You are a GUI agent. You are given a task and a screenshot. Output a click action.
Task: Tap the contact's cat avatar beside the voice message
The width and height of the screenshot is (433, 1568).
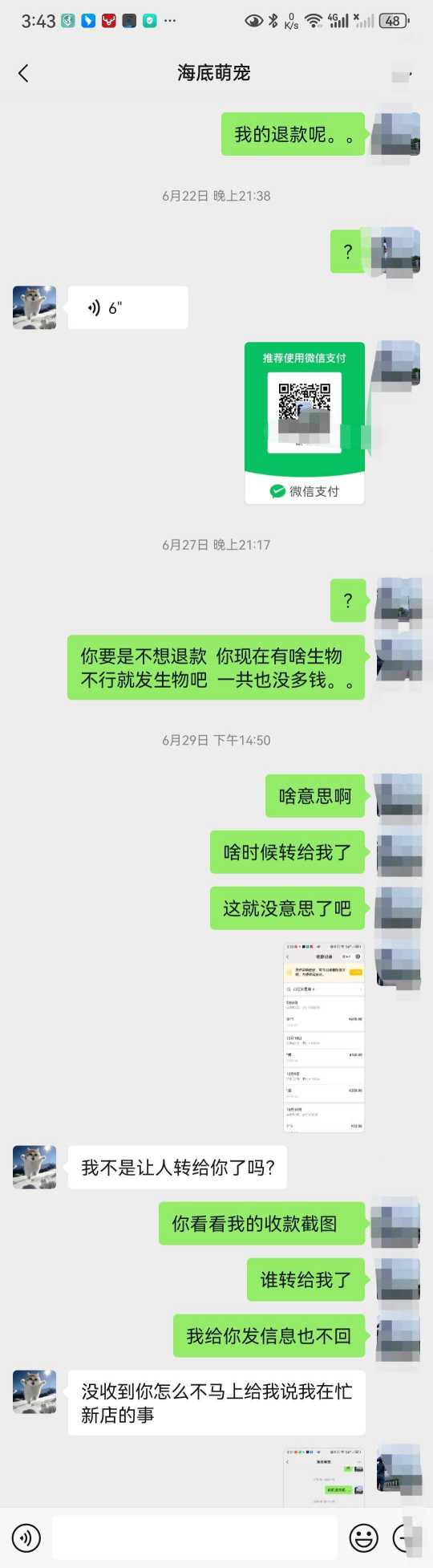tap(34, 307)
